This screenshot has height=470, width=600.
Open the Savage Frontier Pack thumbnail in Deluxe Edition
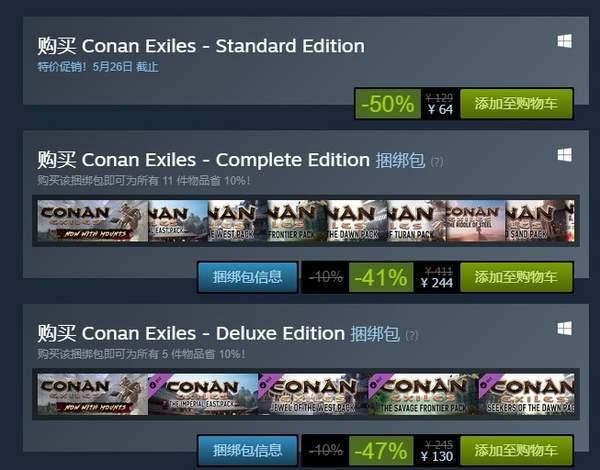click(x=422, y=394)
